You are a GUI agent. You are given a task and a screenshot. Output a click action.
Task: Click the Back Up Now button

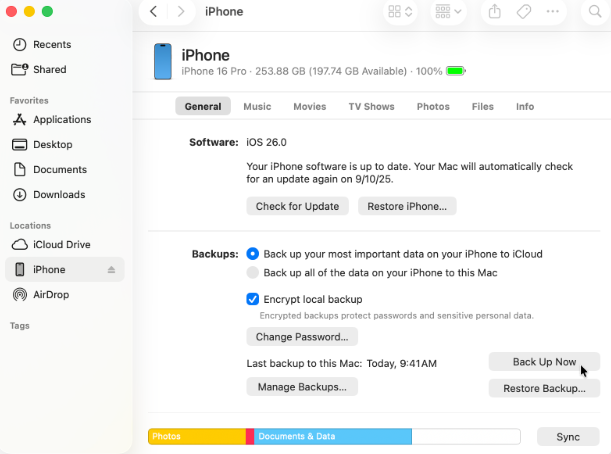(x=544, y=362)
